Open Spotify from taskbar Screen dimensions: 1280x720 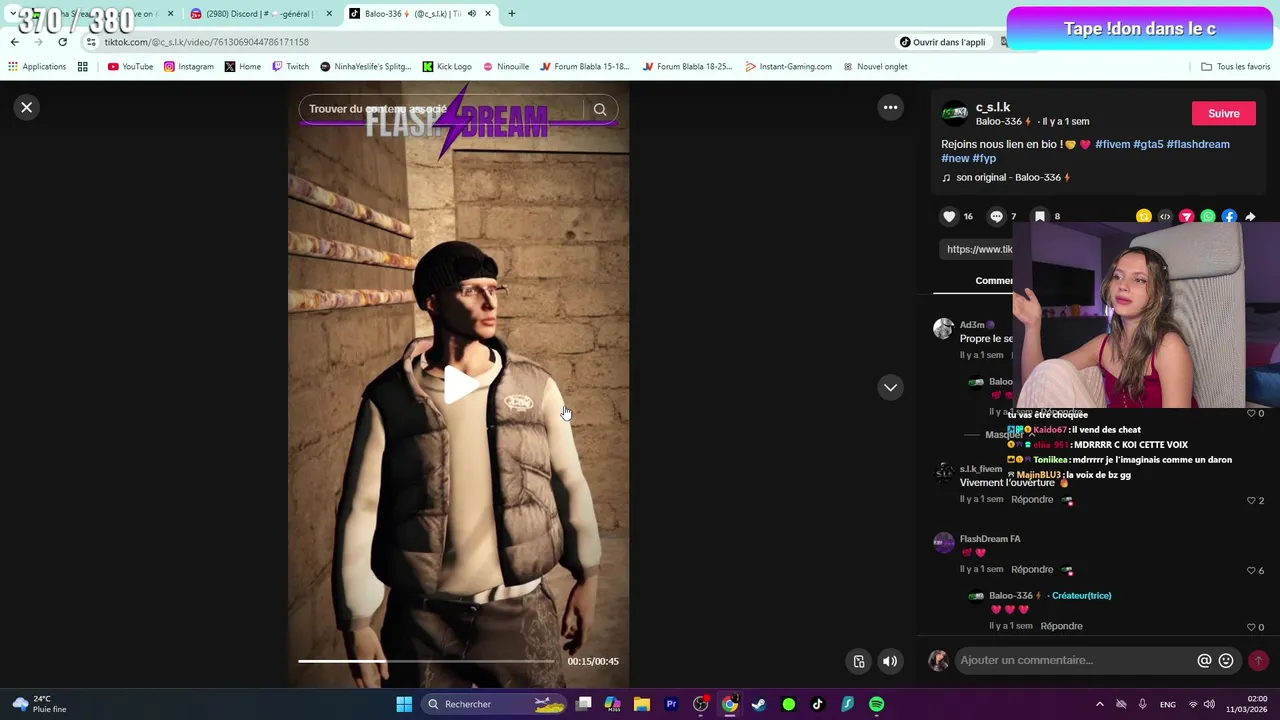click(x=876, y=704)
